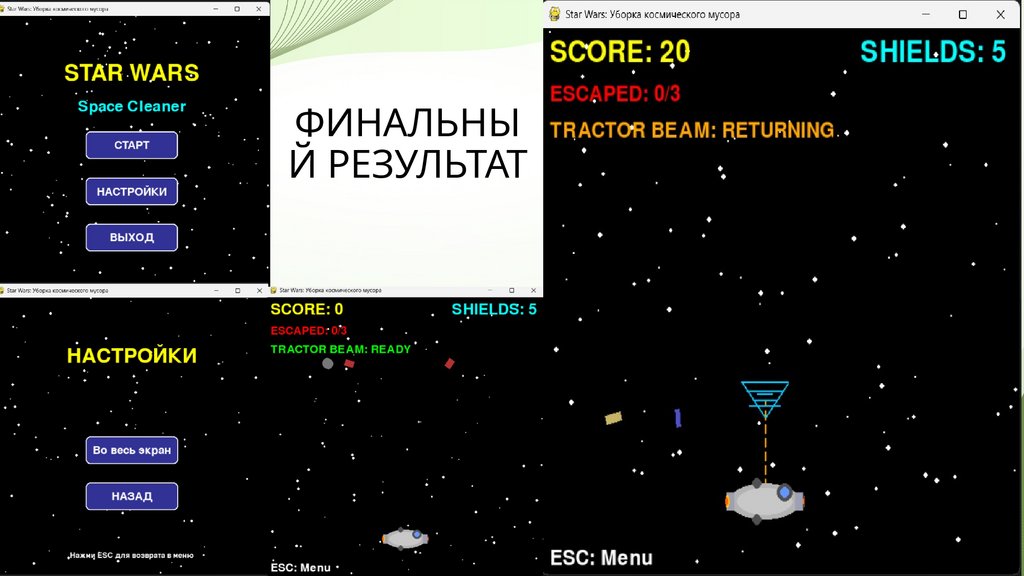Close the settings window

259,290
